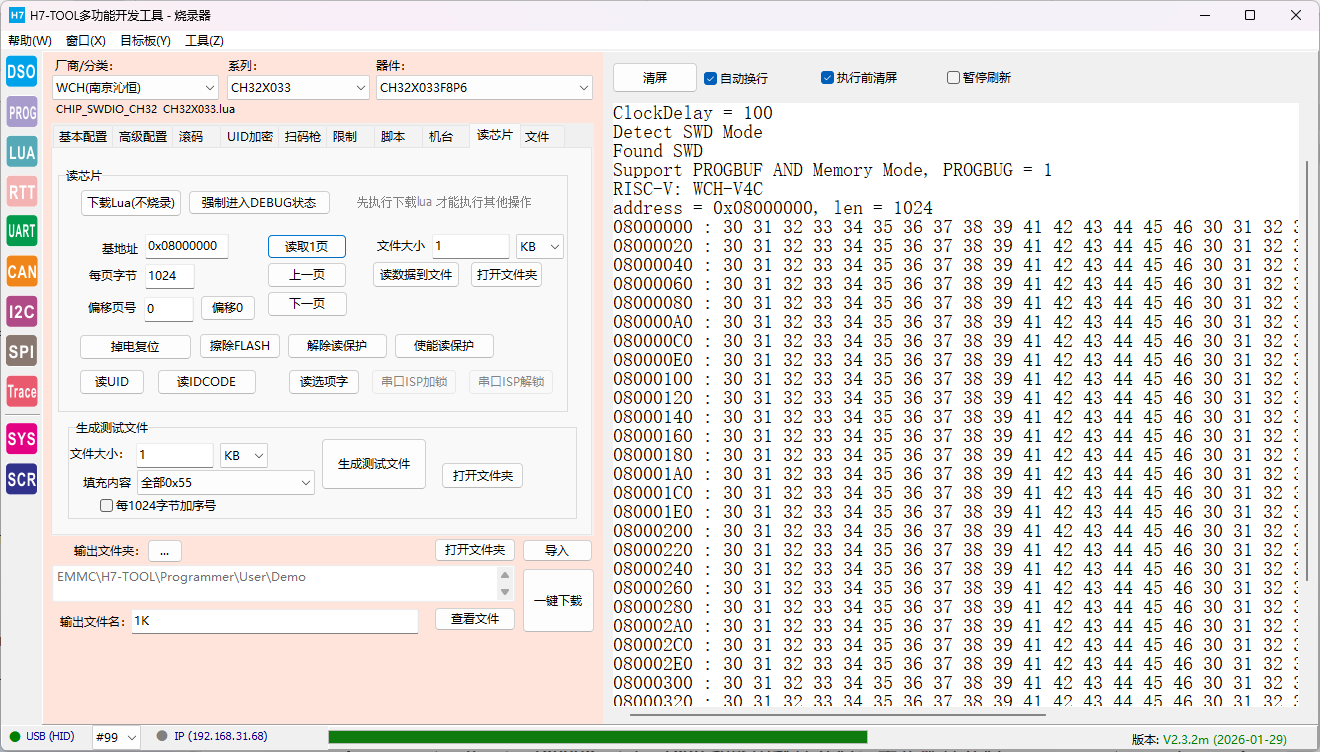Click 强制进入DEBUG状态 button
This screenshot has height=752, width=1320.
click(x=259, y=202)
